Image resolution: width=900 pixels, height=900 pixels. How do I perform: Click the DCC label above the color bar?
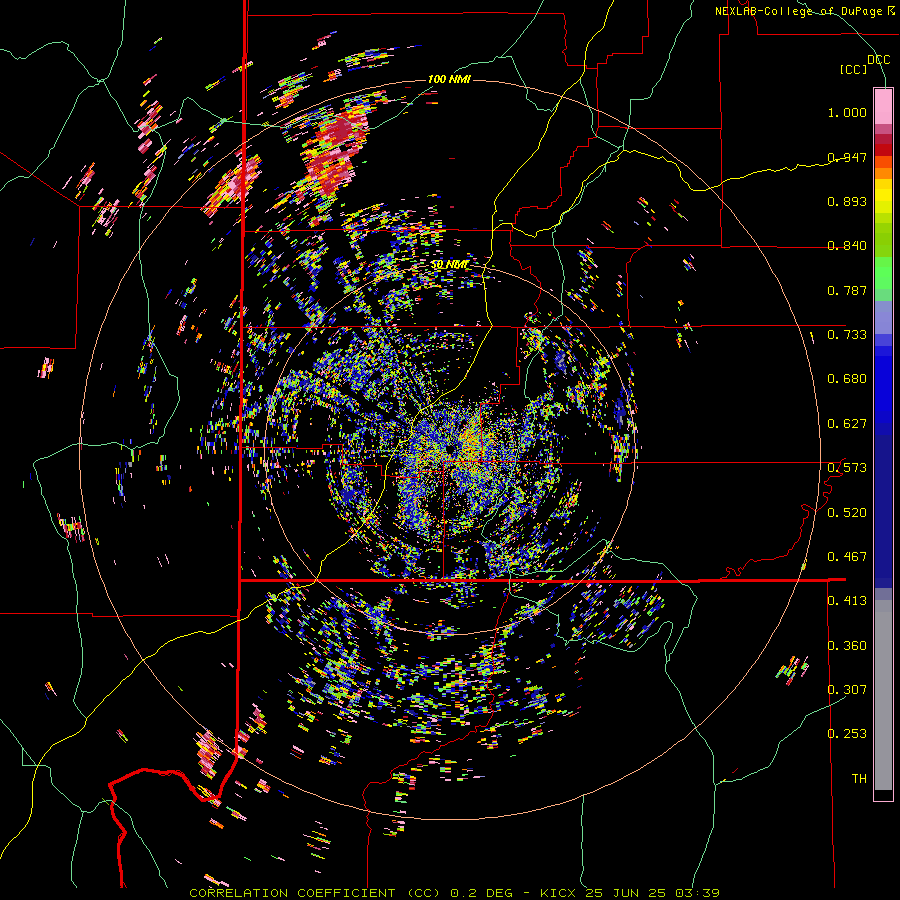click(878, 60)
